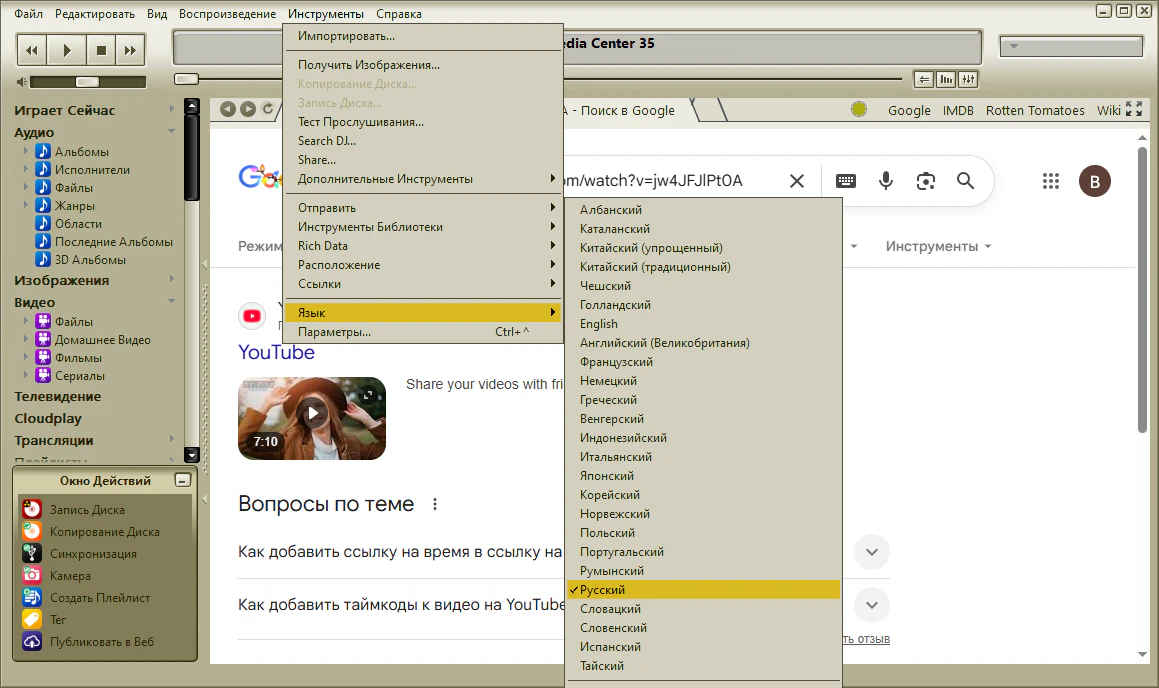The width and height of the screenshot is (1159, 688).
Task: Open the DSP equalizer sliders button
Action: [x=967, y=79]
